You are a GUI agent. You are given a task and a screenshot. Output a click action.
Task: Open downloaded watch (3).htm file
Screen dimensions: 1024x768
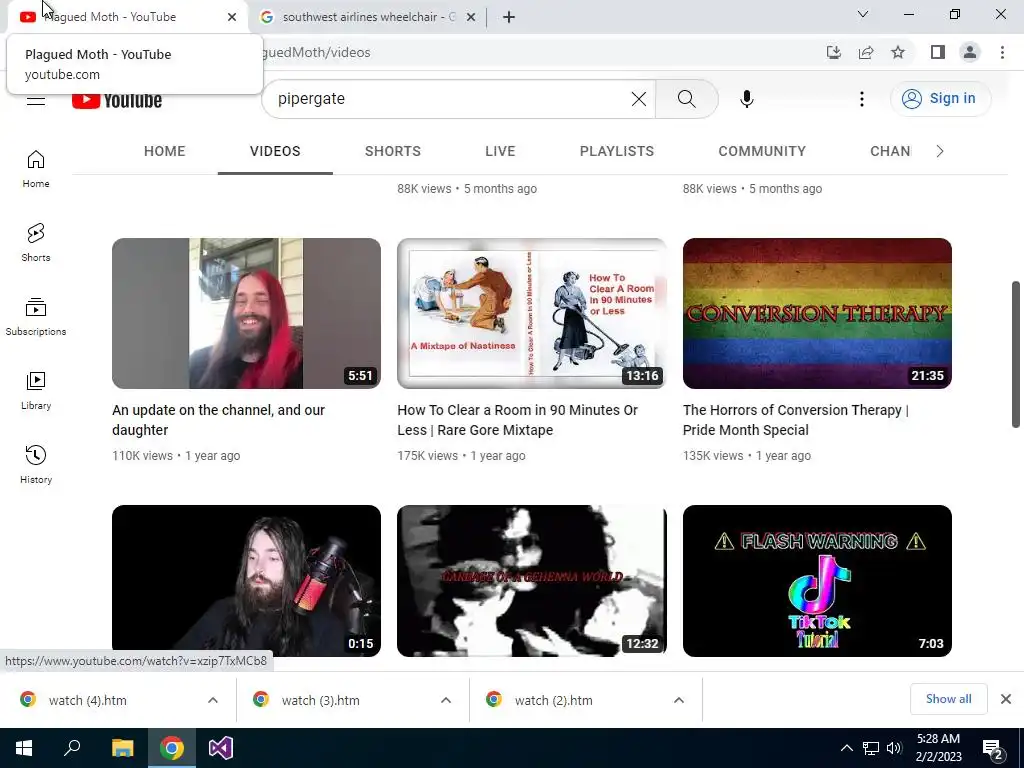[x=321, y=700]
